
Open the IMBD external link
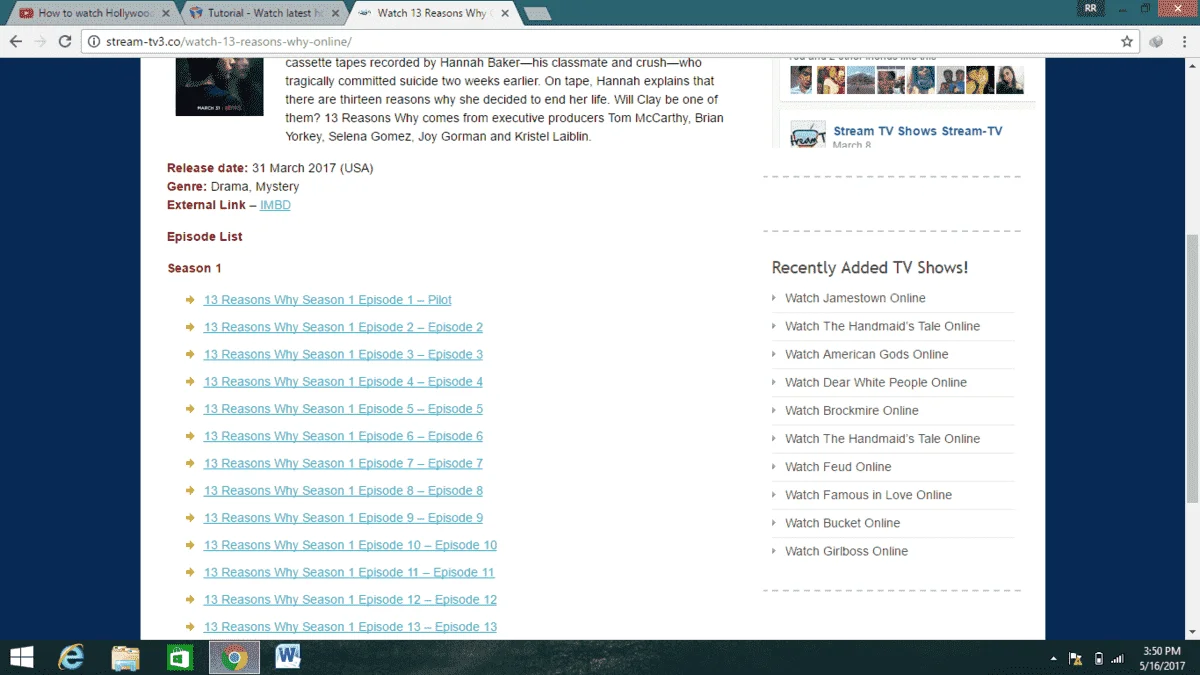[275, 205]
